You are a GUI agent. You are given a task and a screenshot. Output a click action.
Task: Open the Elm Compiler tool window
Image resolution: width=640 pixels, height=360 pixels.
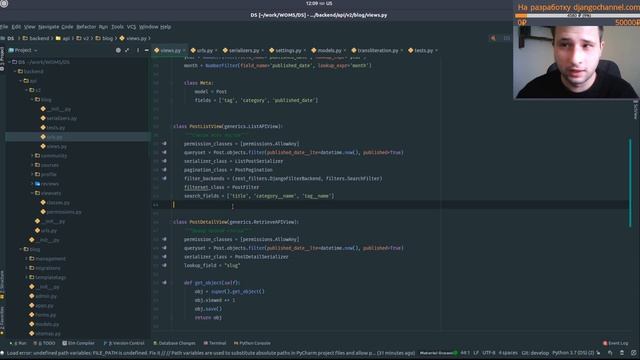click(x=79, y=343)
